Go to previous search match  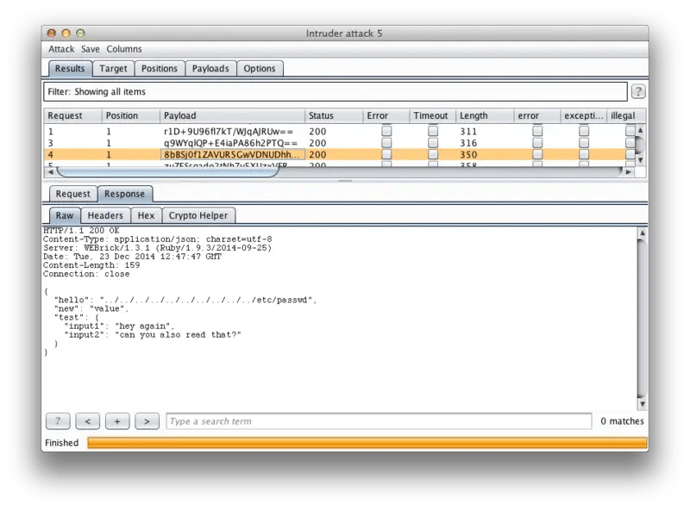click(88, 421)
